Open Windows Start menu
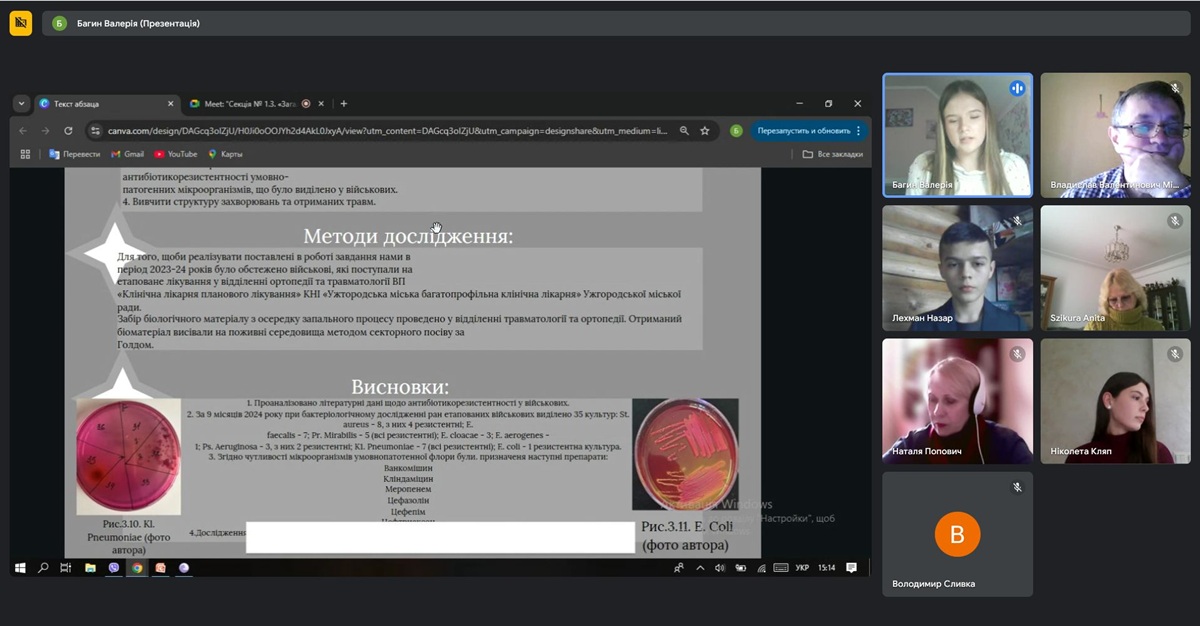This screenshot has height=626, width=1200. click(x=19, y=568)
